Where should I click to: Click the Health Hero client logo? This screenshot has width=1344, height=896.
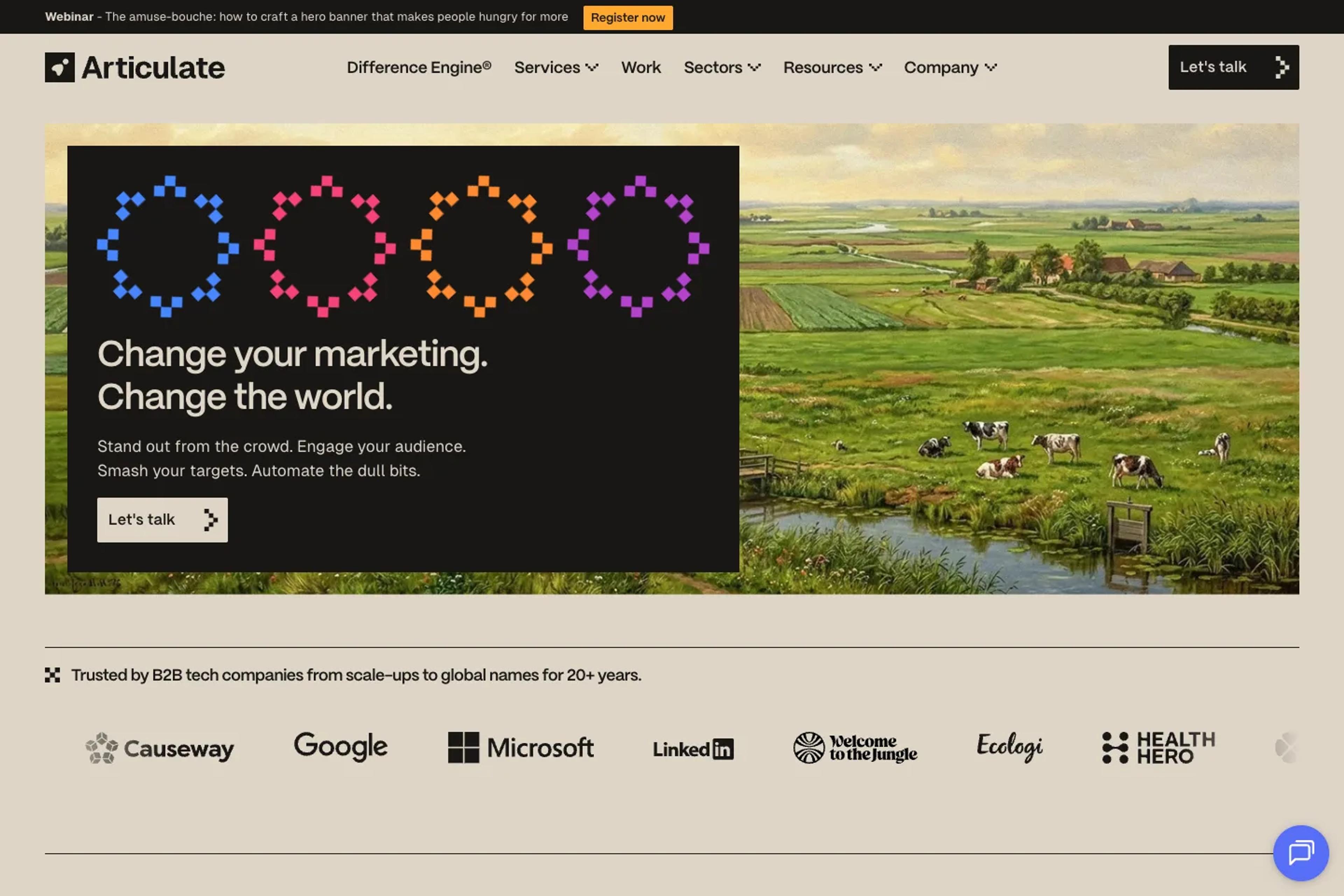[x=1158, y=748]
